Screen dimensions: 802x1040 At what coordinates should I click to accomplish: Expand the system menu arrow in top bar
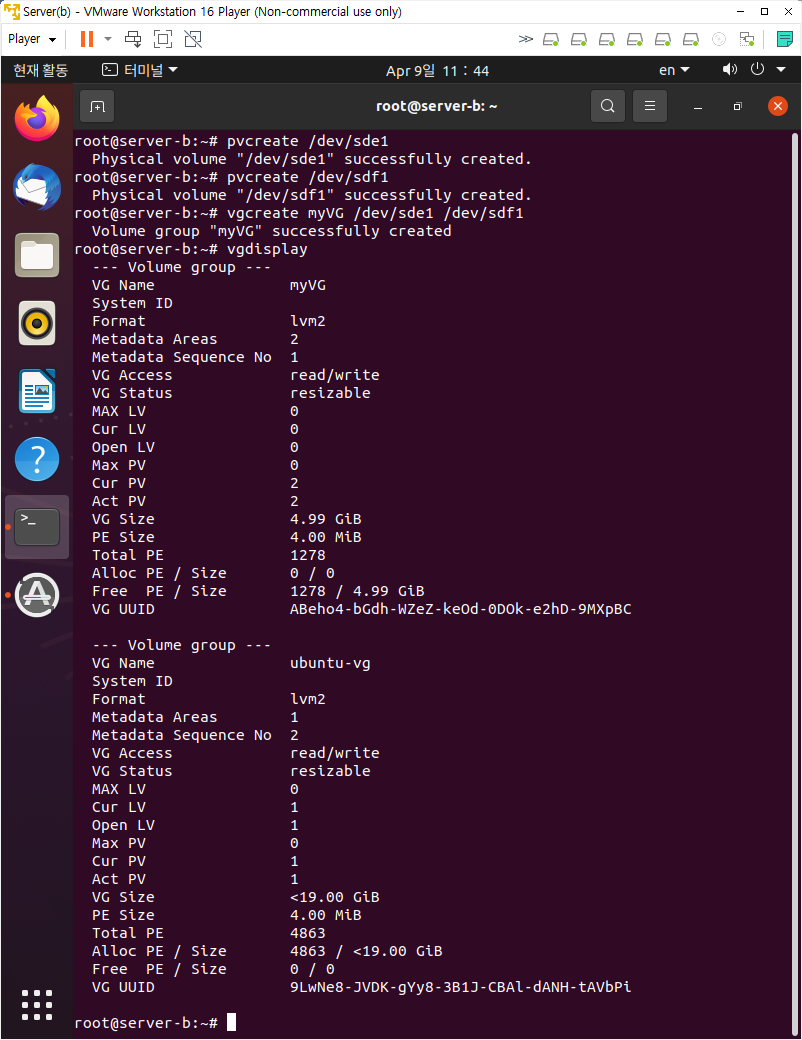[781, 70]
